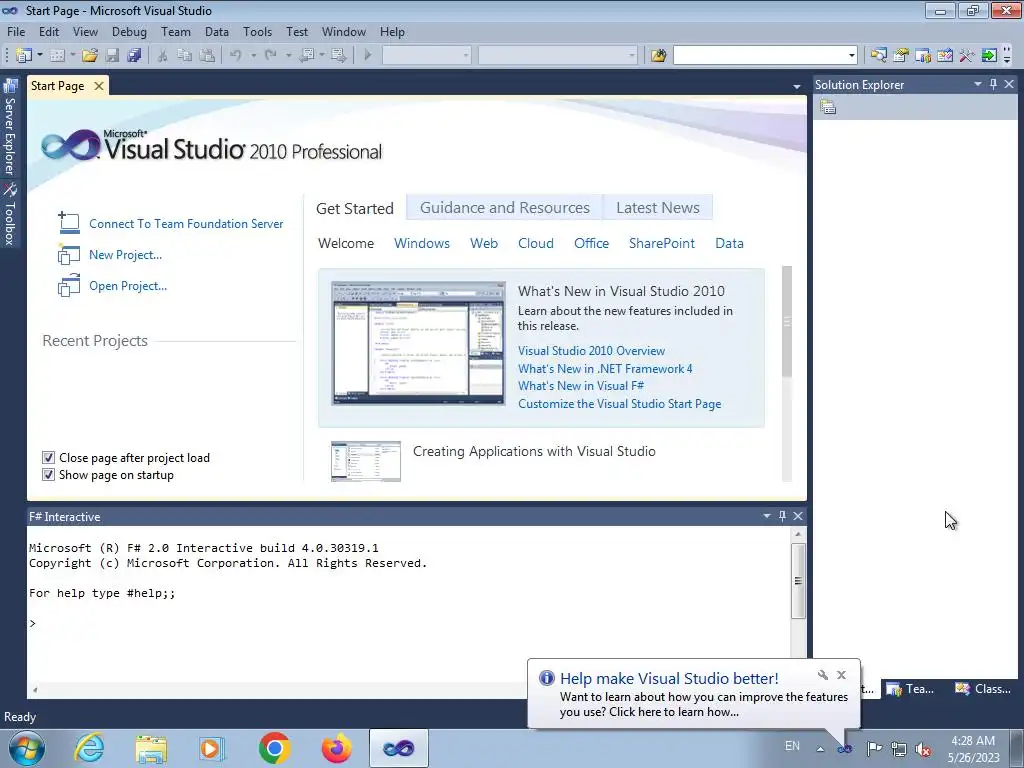
Task: Open the document tab list dropdown arrow
Action: [x=797, y=86]
